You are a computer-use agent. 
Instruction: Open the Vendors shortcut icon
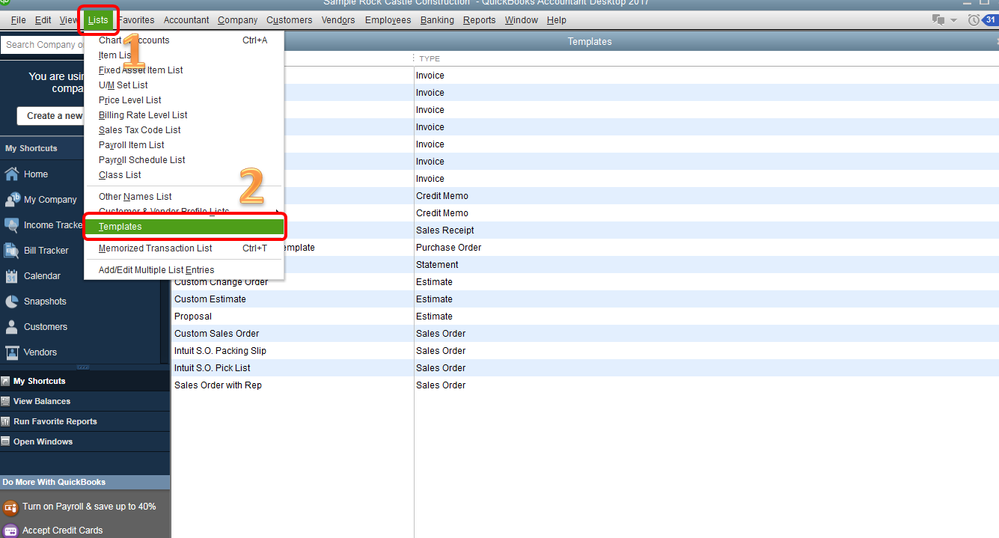[11, 353]
